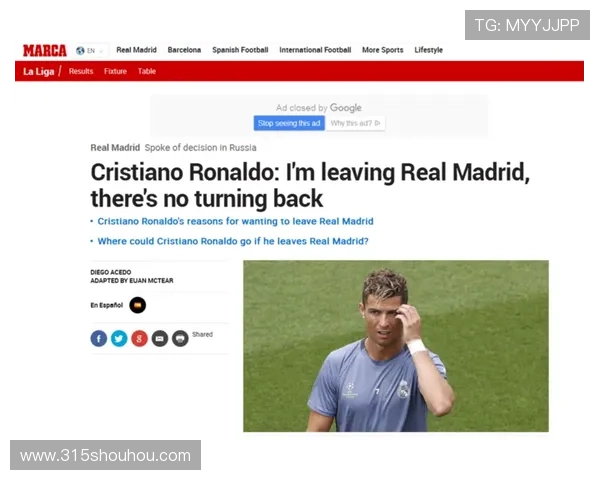
Task: Send article by email envelope icon
Action: [x=160, y=339]
